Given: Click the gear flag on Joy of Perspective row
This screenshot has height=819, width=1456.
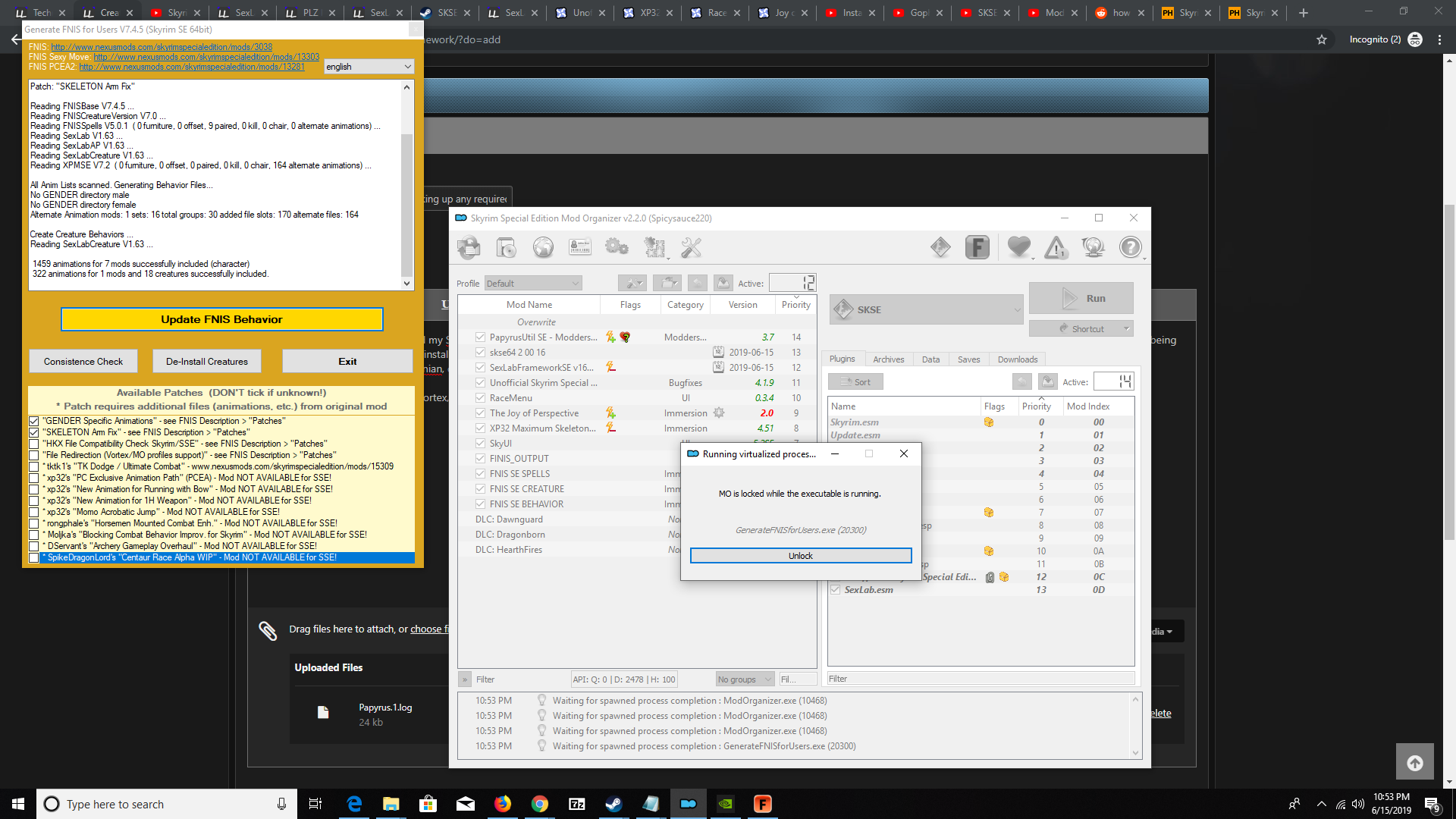Looking at the screenshot, I should tap(719, 413).
